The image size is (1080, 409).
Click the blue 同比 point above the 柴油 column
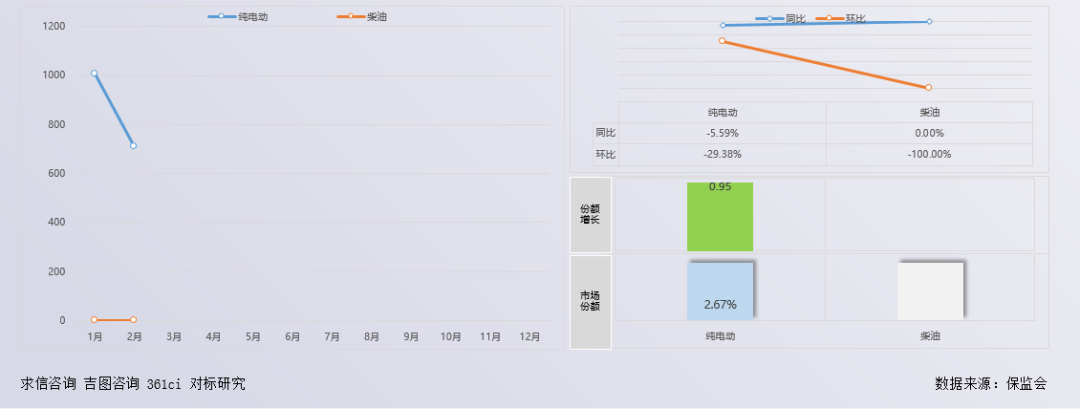point(929,21)
